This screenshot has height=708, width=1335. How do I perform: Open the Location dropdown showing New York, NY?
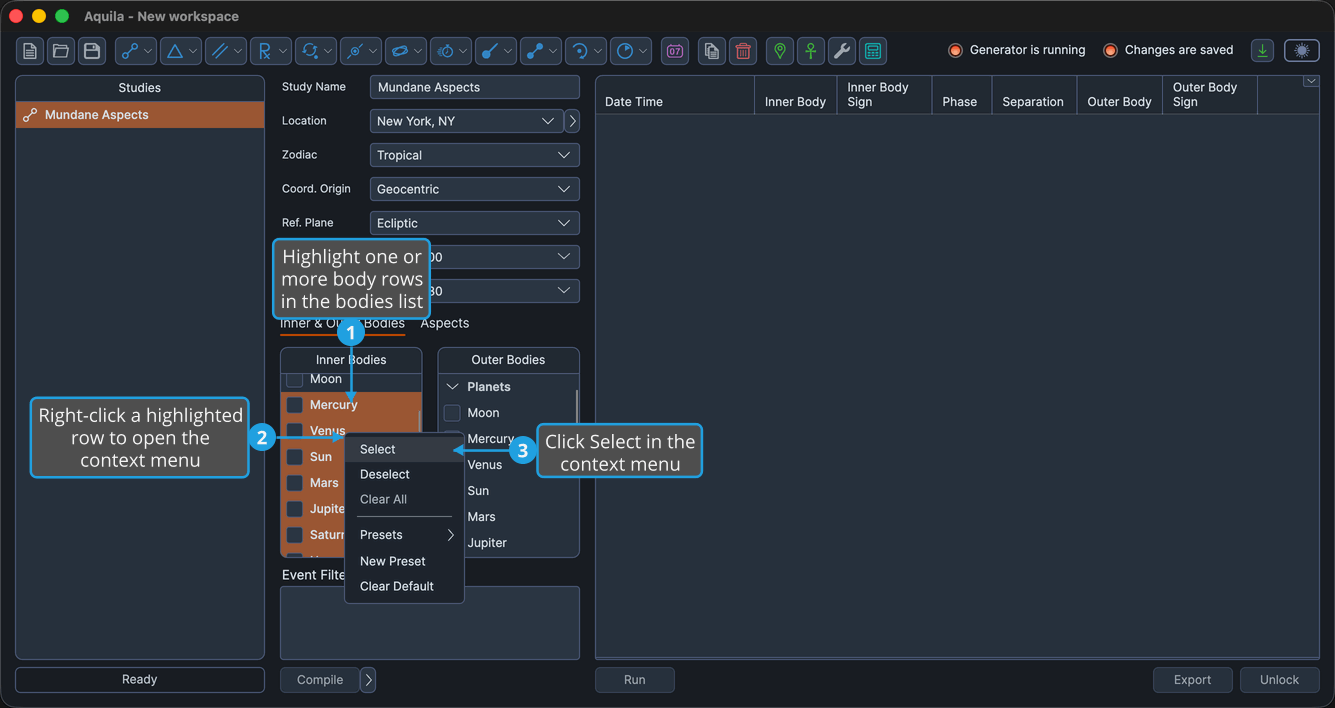pyautogui.click(x=466, y=121)
